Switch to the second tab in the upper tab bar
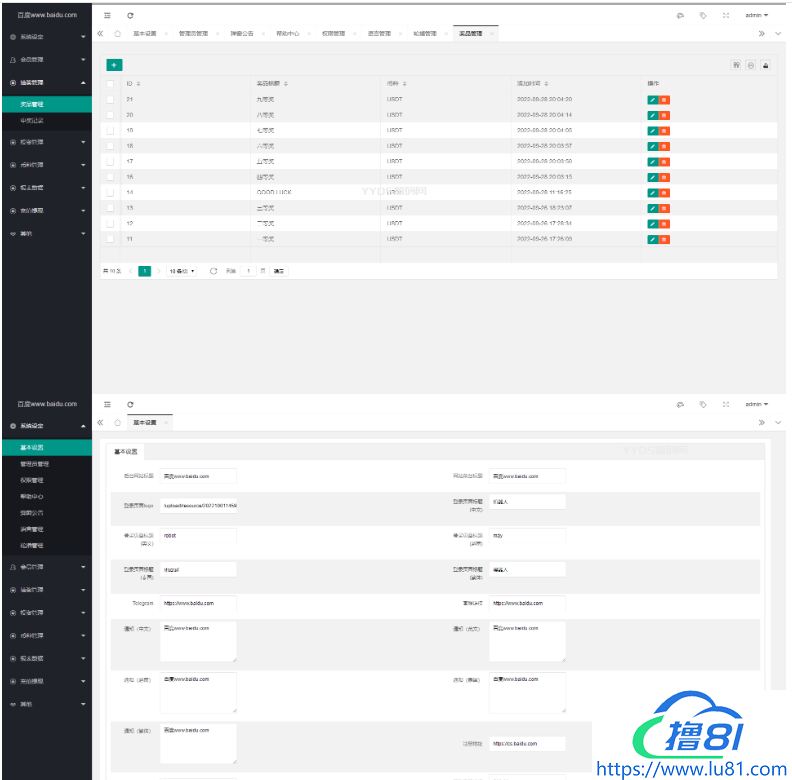 (193, 33)
